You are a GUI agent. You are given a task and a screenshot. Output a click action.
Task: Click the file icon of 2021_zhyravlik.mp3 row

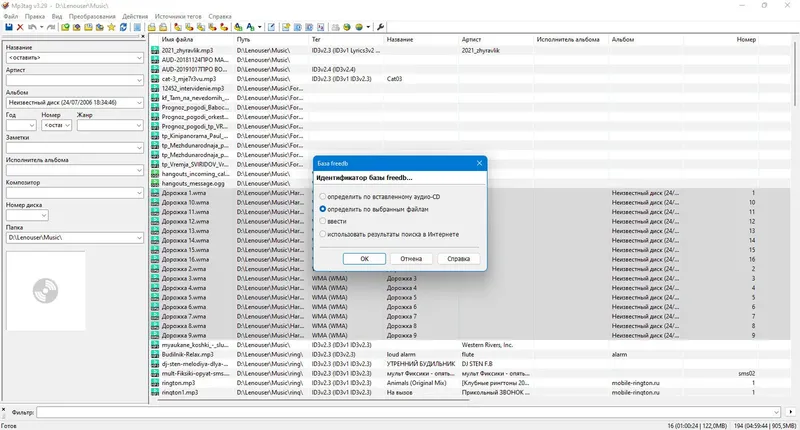[155, 50]
